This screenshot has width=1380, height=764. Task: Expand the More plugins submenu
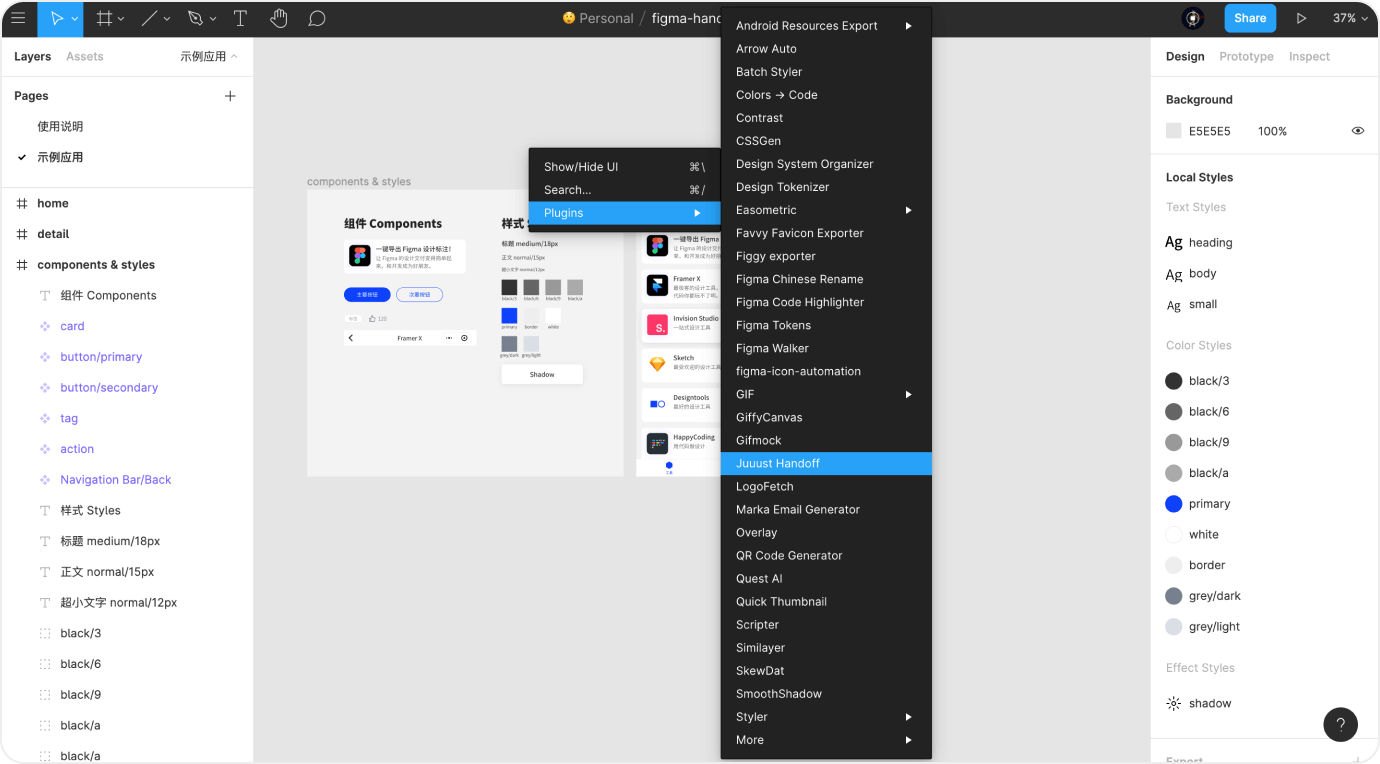[908, 740]
